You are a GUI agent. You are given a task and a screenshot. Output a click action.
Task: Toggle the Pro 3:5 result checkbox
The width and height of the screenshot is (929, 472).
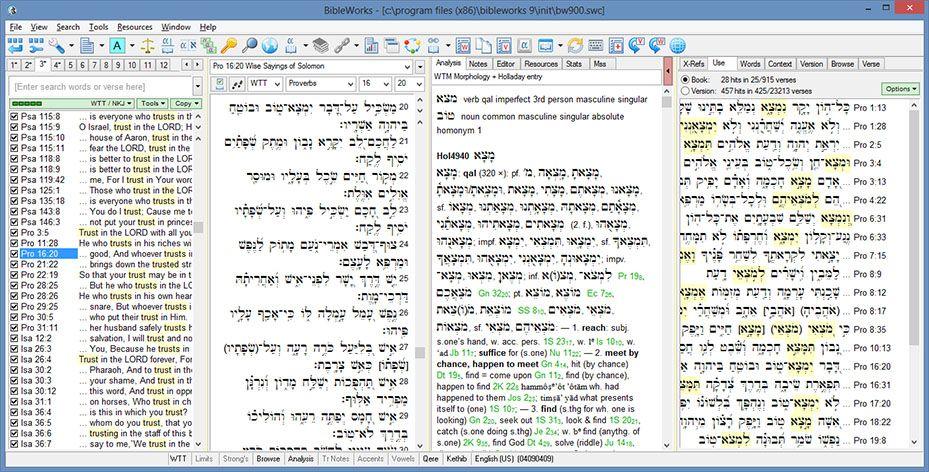(x=15, y=233)
